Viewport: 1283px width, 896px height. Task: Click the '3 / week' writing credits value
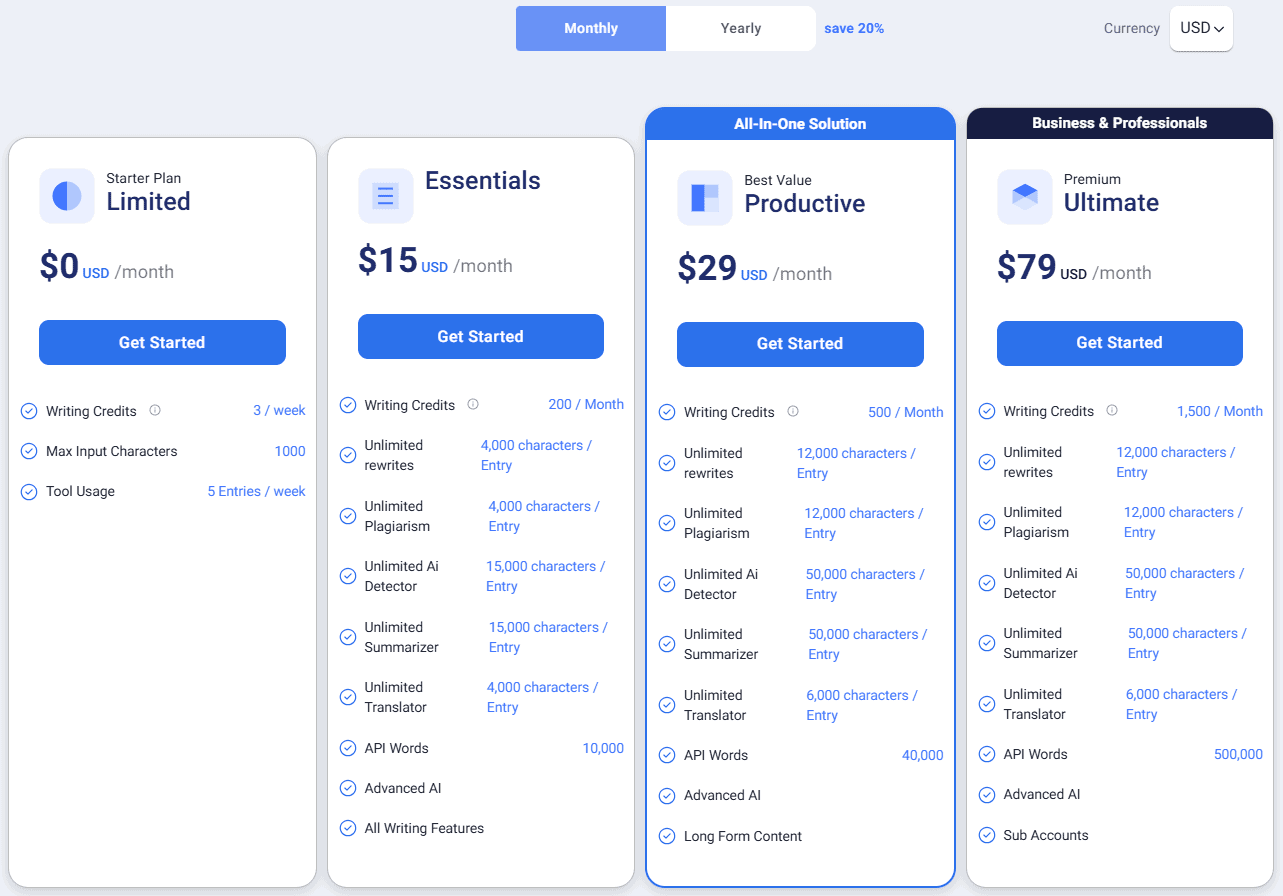pos(279,410)
